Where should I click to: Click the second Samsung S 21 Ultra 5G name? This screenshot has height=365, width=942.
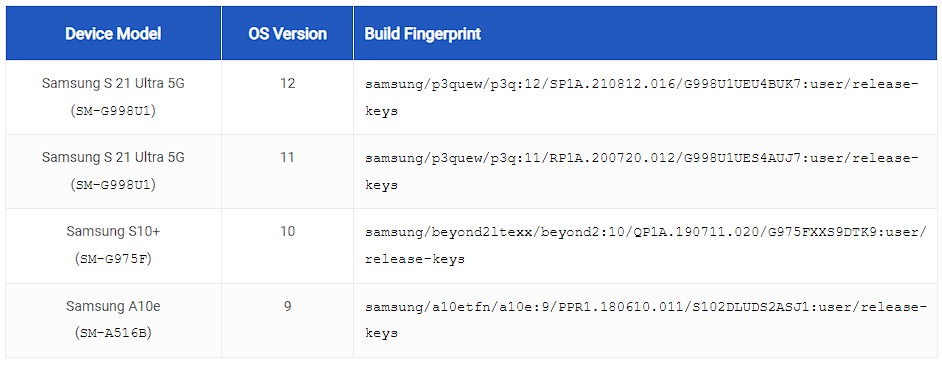(x=114, y=157)
